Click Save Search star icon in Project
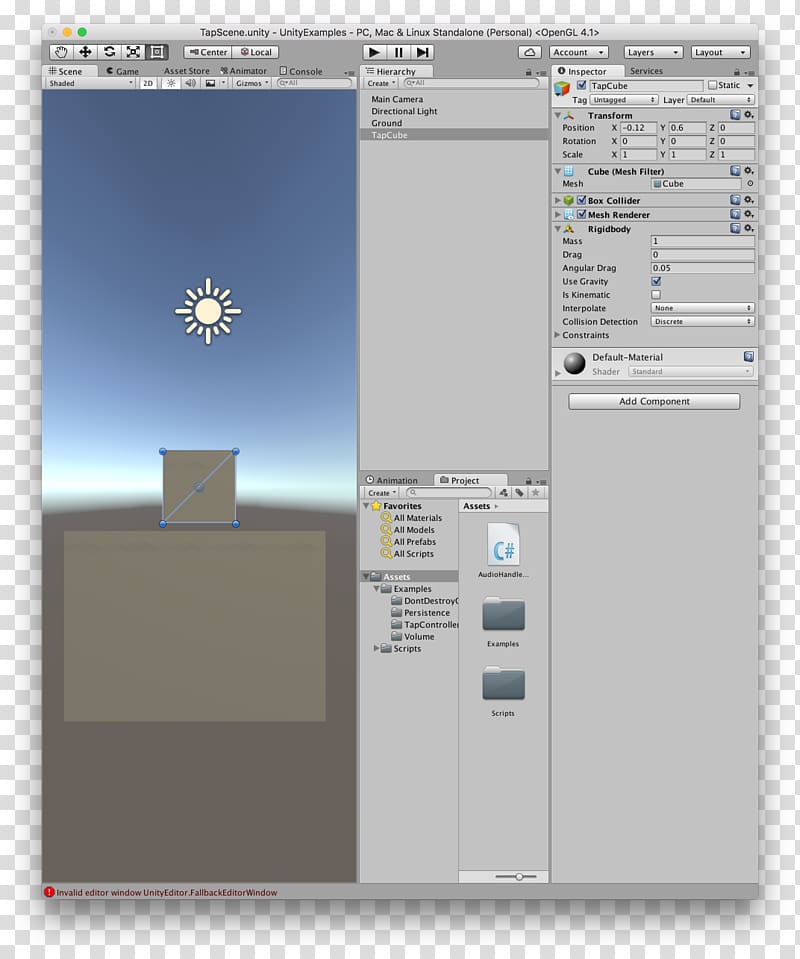The height and width of the screenshot is (959, 800). pos(536,492)
